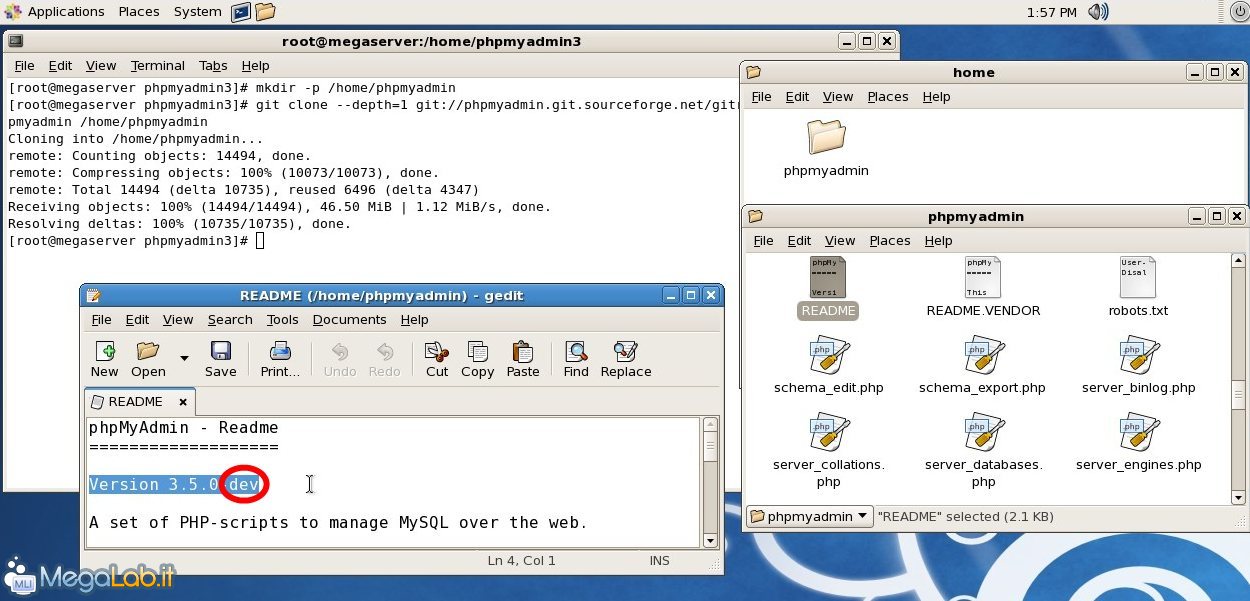Open the gedit Help menu
The height and width of the screenshot is (601, 1250).
tap(414, 320)
